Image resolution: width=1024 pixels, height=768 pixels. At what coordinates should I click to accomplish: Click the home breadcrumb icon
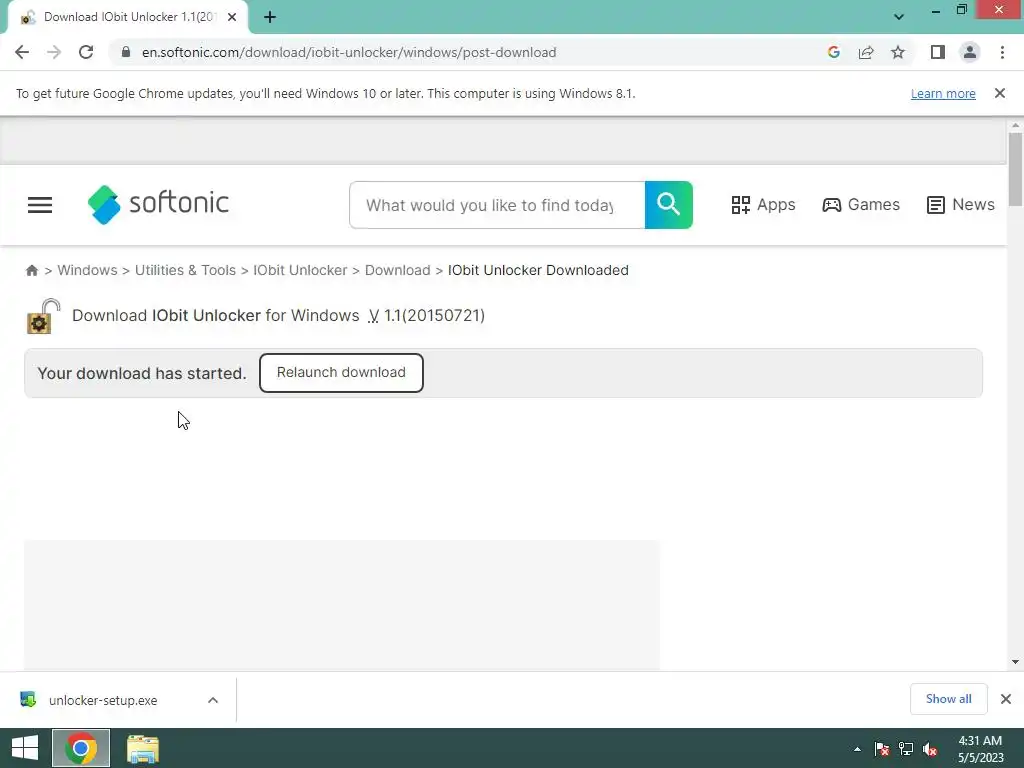tap(31, 270)
